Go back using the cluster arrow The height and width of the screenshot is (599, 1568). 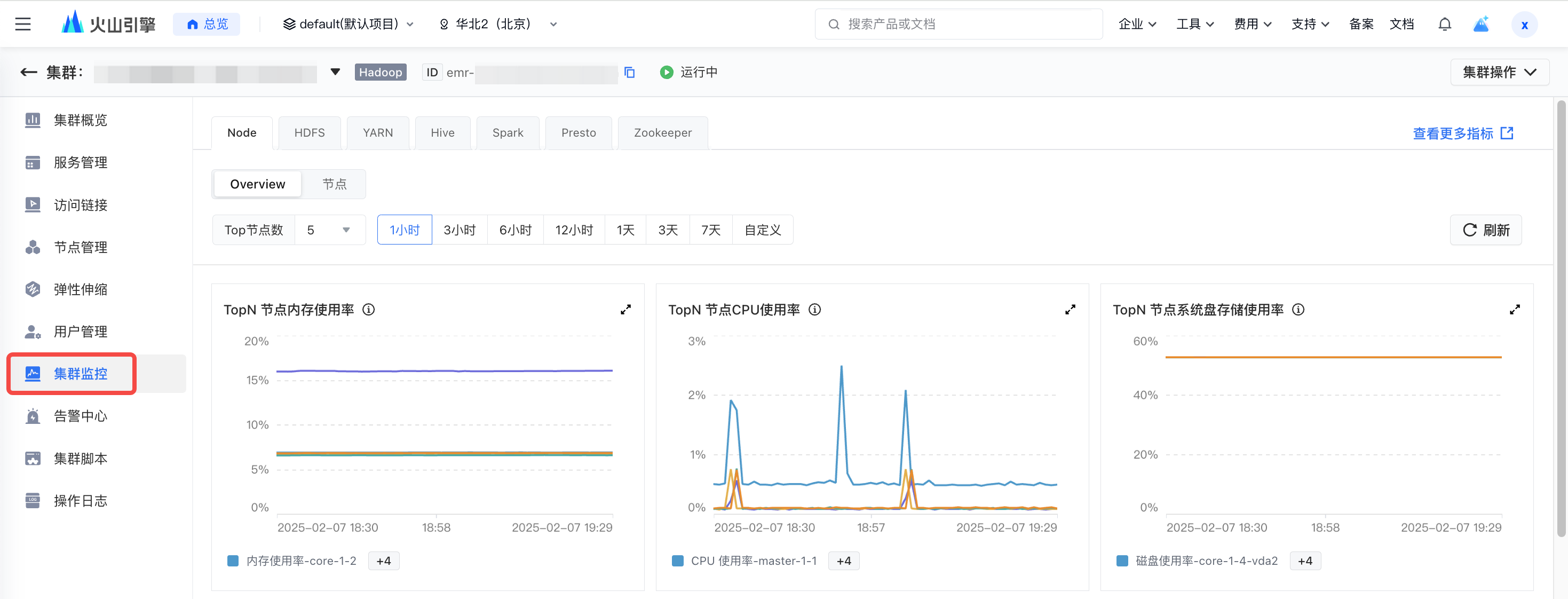point(28,73)
